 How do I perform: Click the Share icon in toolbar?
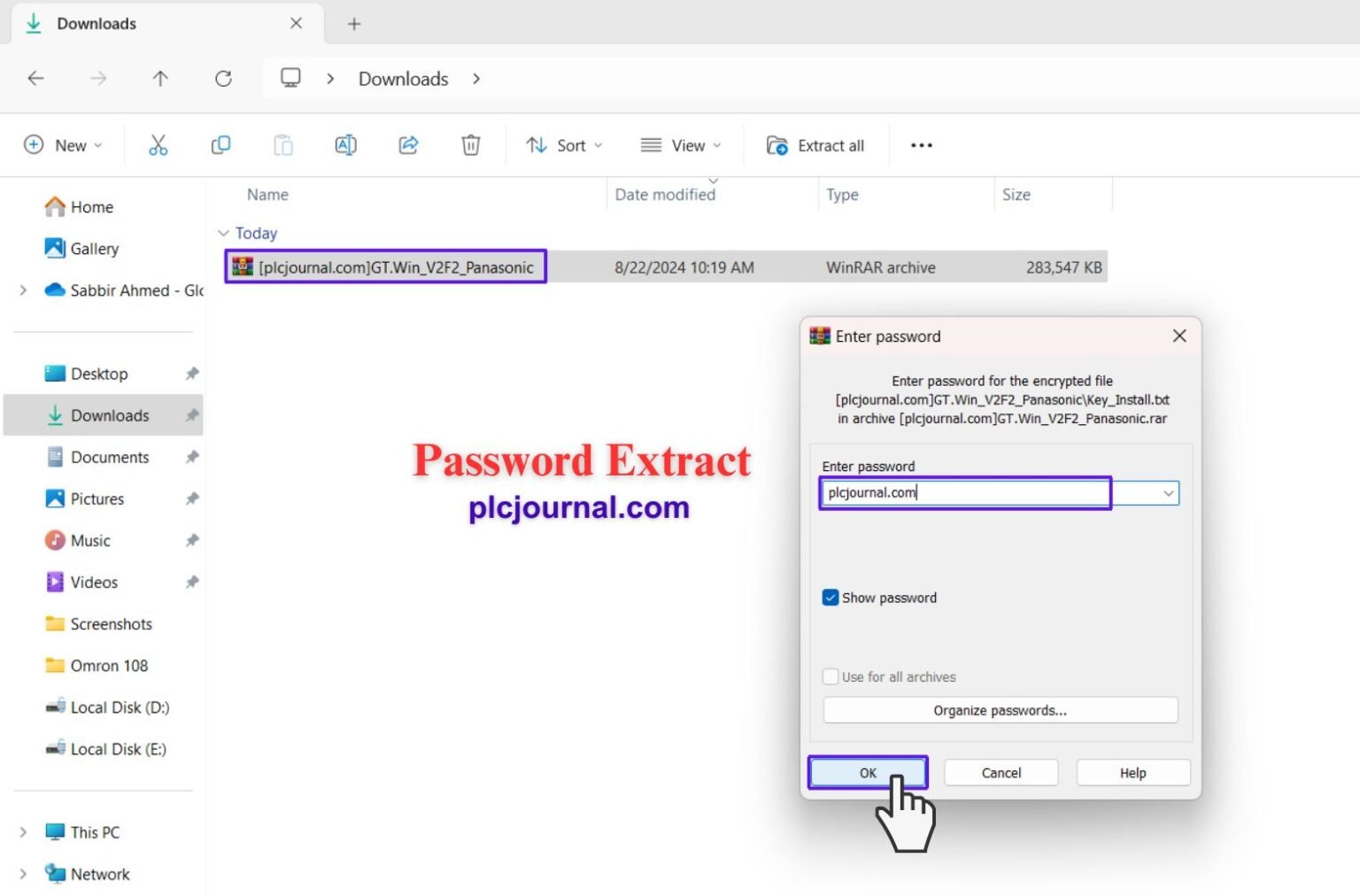[x=408, y=145]
